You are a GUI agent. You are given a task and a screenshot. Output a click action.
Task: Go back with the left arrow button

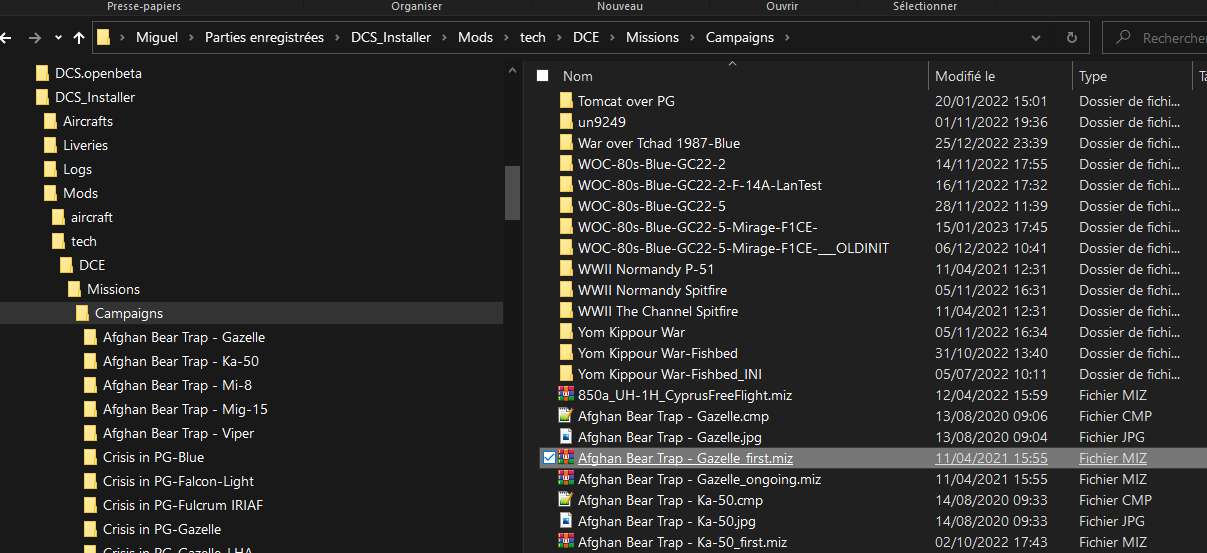pos(6,38)
